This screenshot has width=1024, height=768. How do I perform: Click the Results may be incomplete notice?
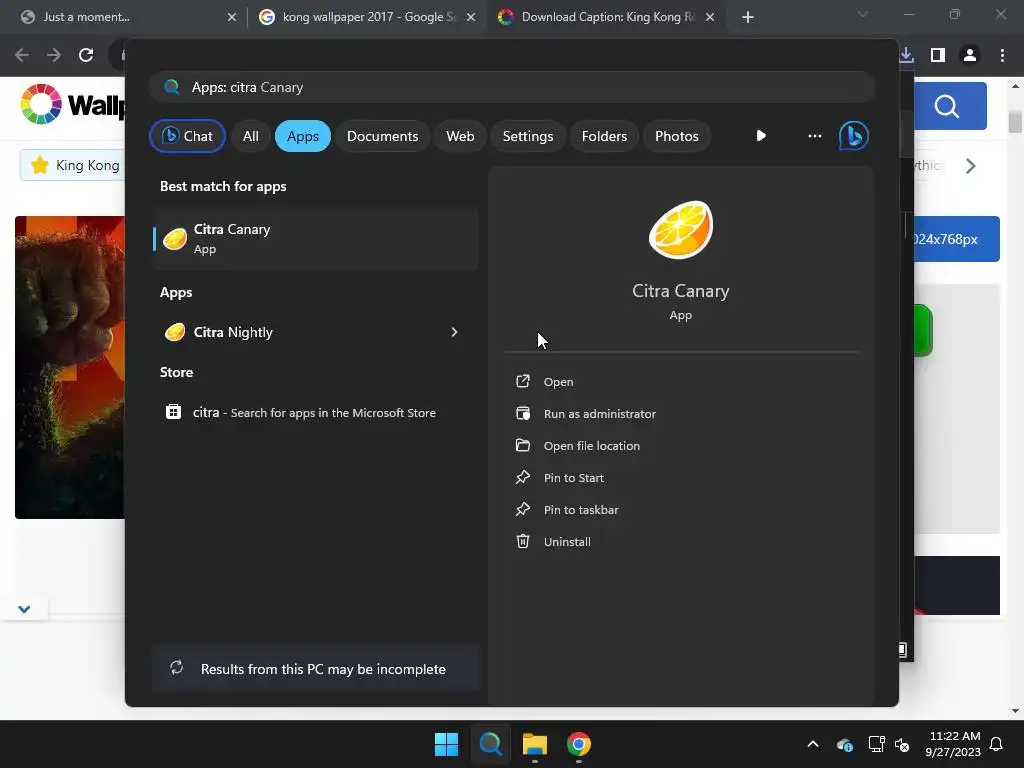(x=315, y=669)
